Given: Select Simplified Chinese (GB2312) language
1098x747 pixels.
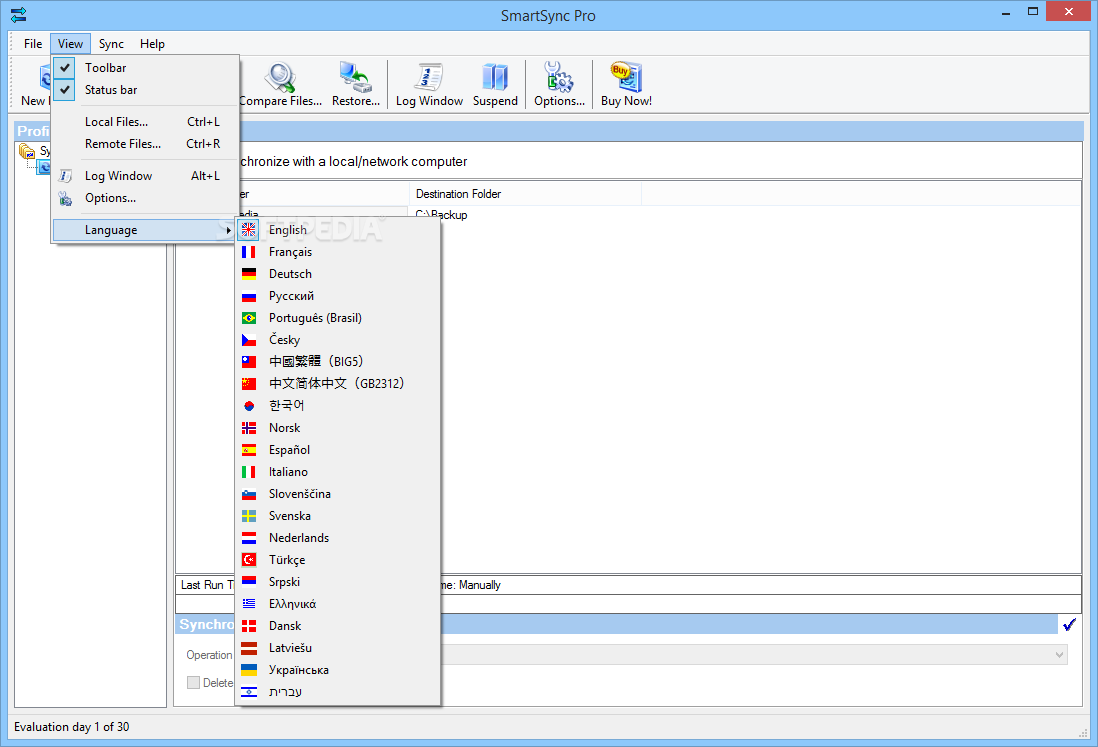Looking at the screenshot, I should point(338,384).
